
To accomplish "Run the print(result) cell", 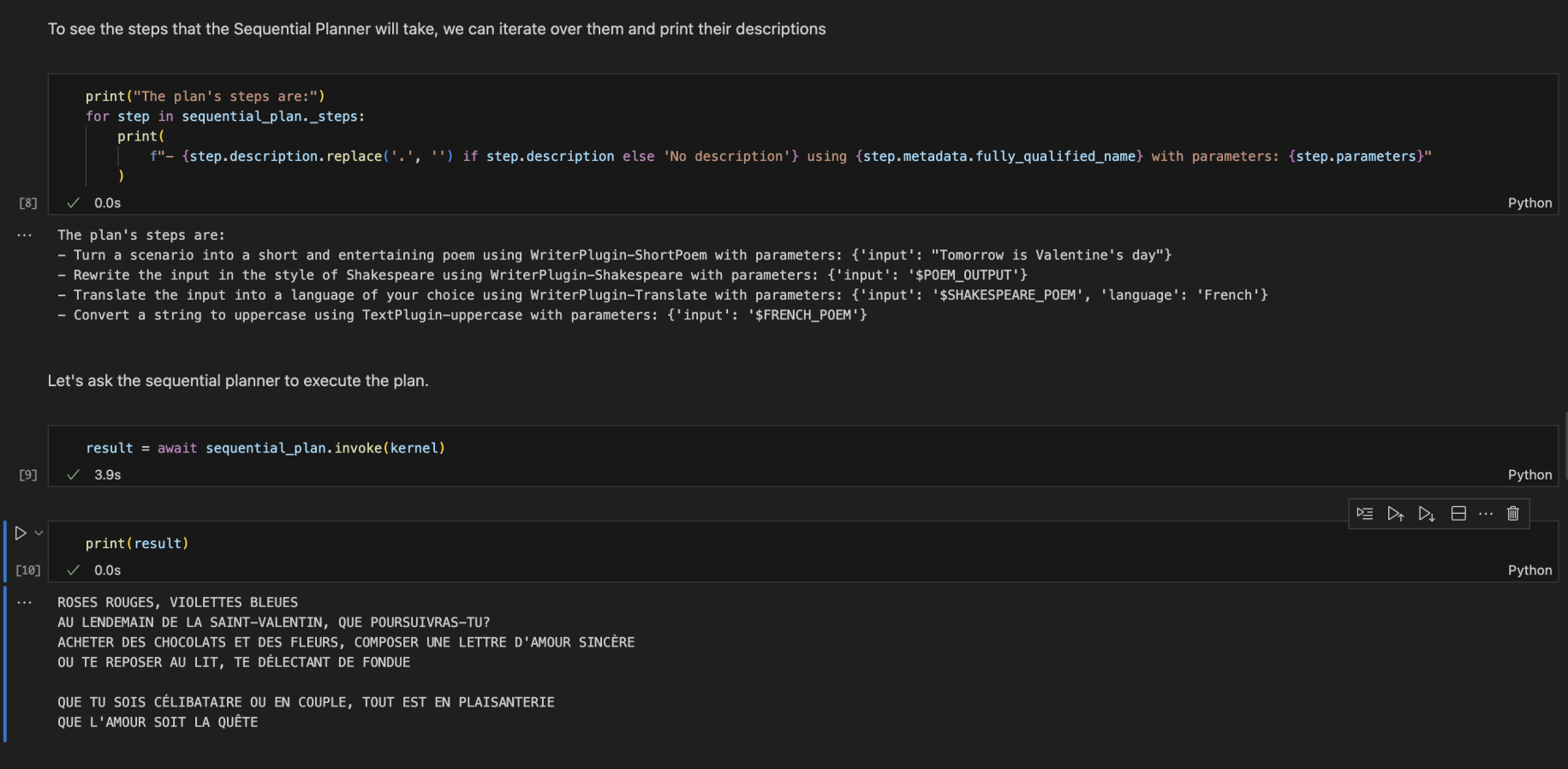I will point(21,533).
